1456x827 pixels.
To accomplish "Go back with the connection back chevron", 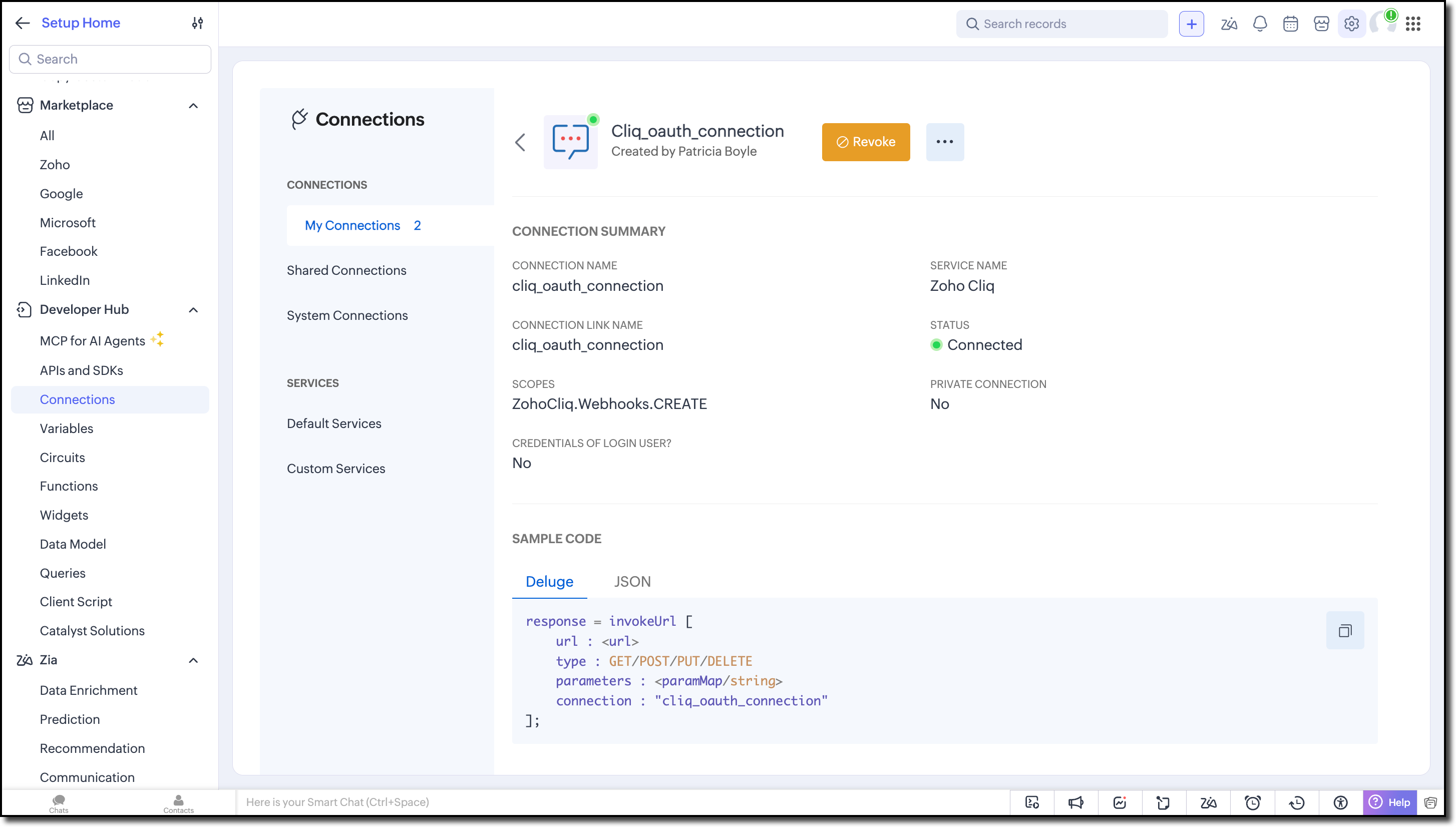I will pos(520,142).
